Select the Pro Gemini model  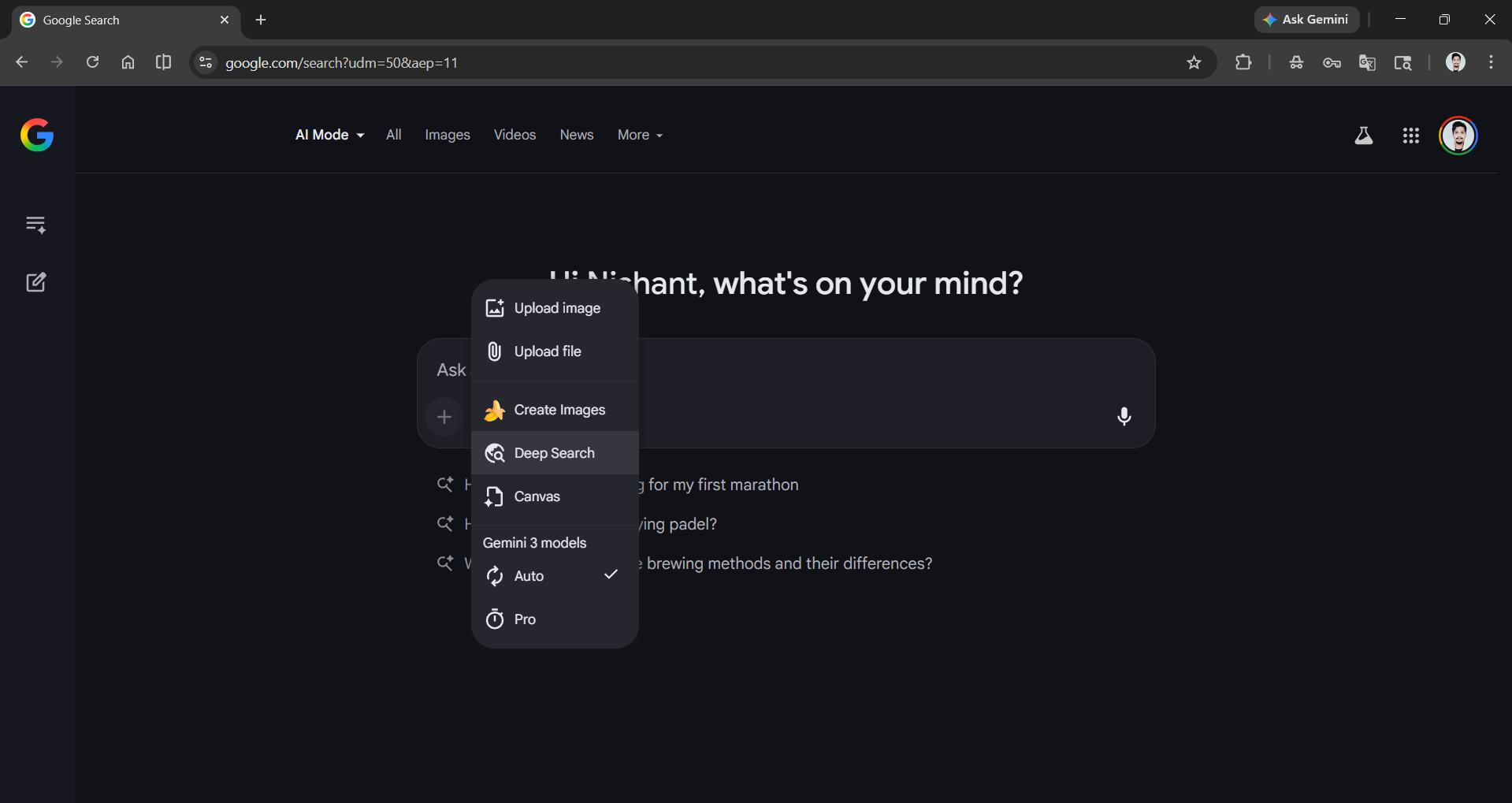[x=525, y=619]
